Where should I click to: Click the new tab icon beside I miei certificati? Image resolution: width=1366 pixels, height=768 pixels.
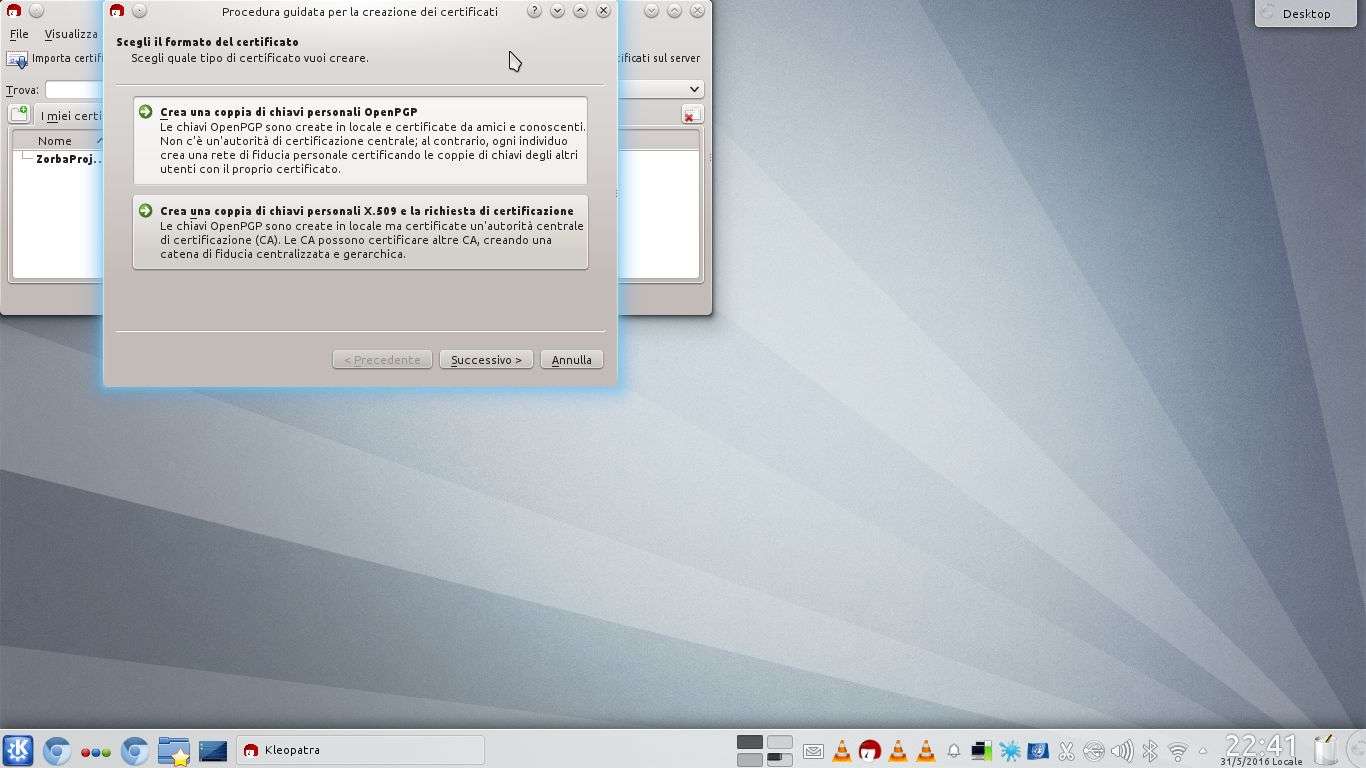click(19, 115)
